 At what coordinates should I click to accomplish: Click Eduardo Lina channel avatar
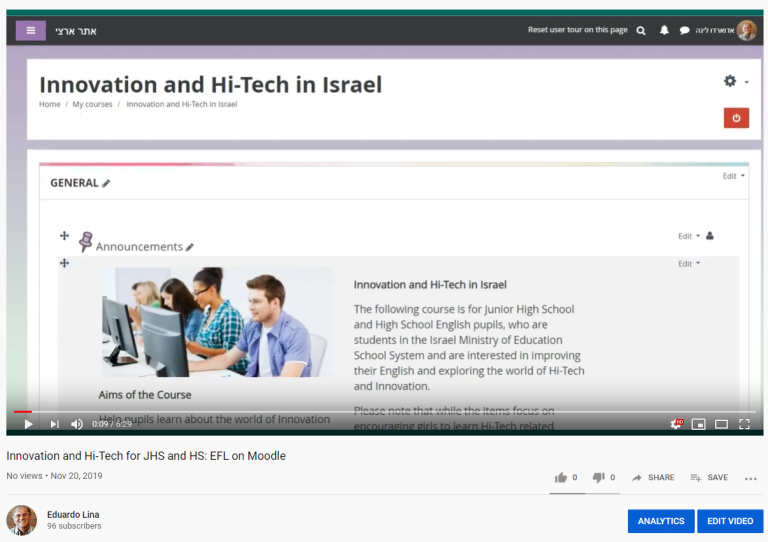pos(22,520)
